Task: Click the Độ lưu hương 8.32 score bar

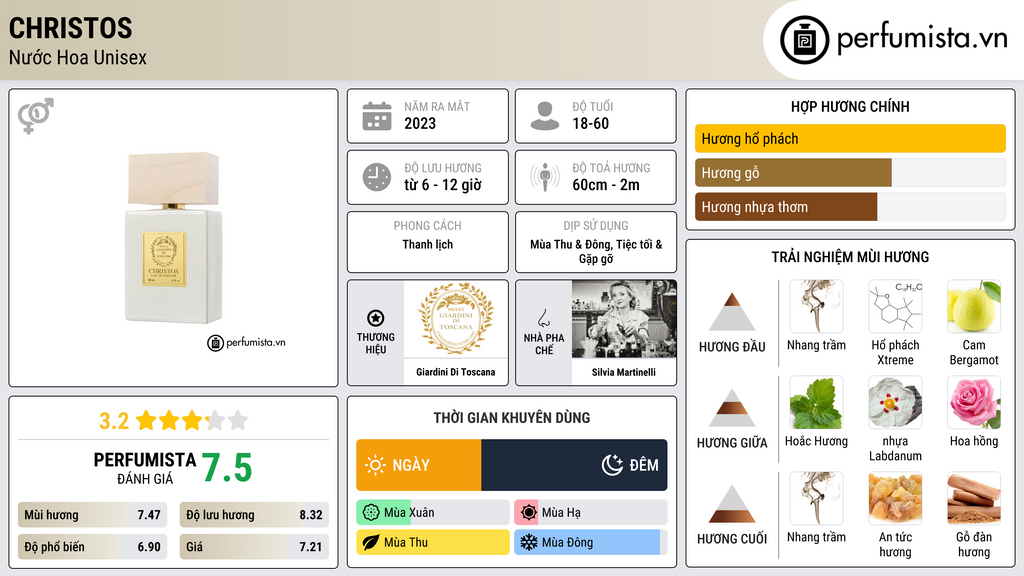Action: (x=254, y=515)
